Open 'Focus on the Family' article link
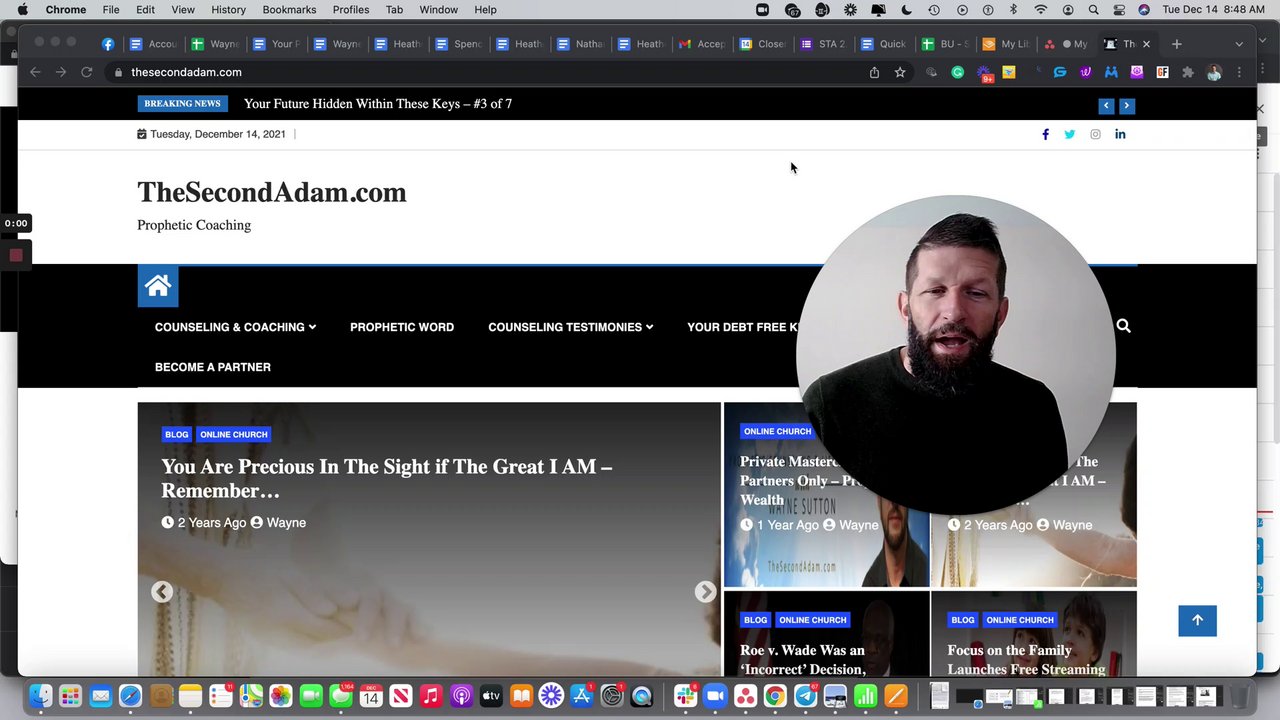 pos(1027,660)
